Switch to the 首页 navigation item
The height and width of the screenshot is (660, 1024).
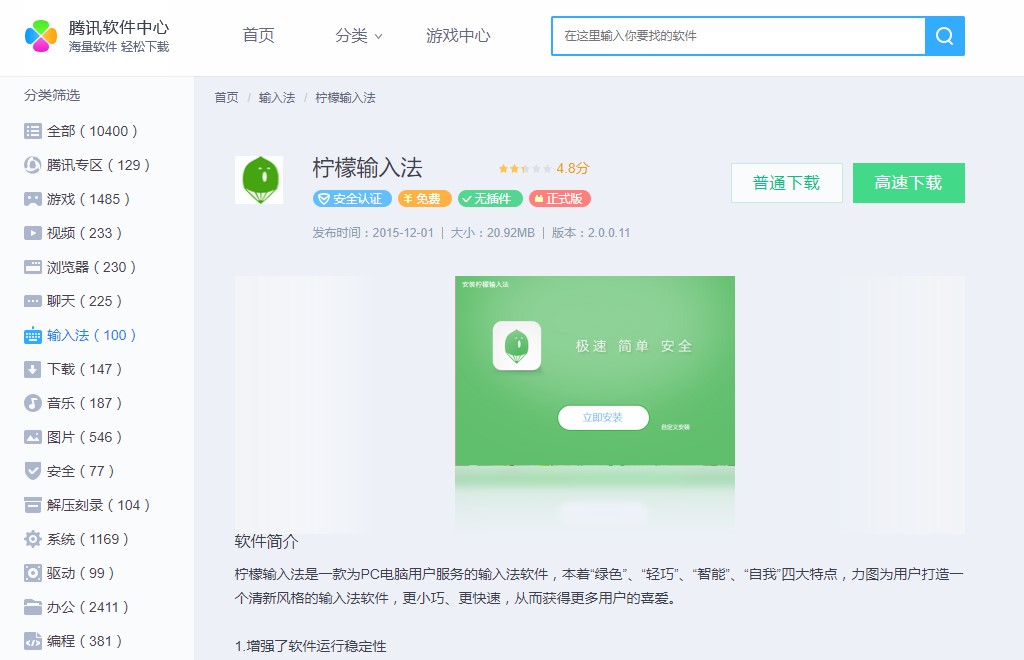257,35
